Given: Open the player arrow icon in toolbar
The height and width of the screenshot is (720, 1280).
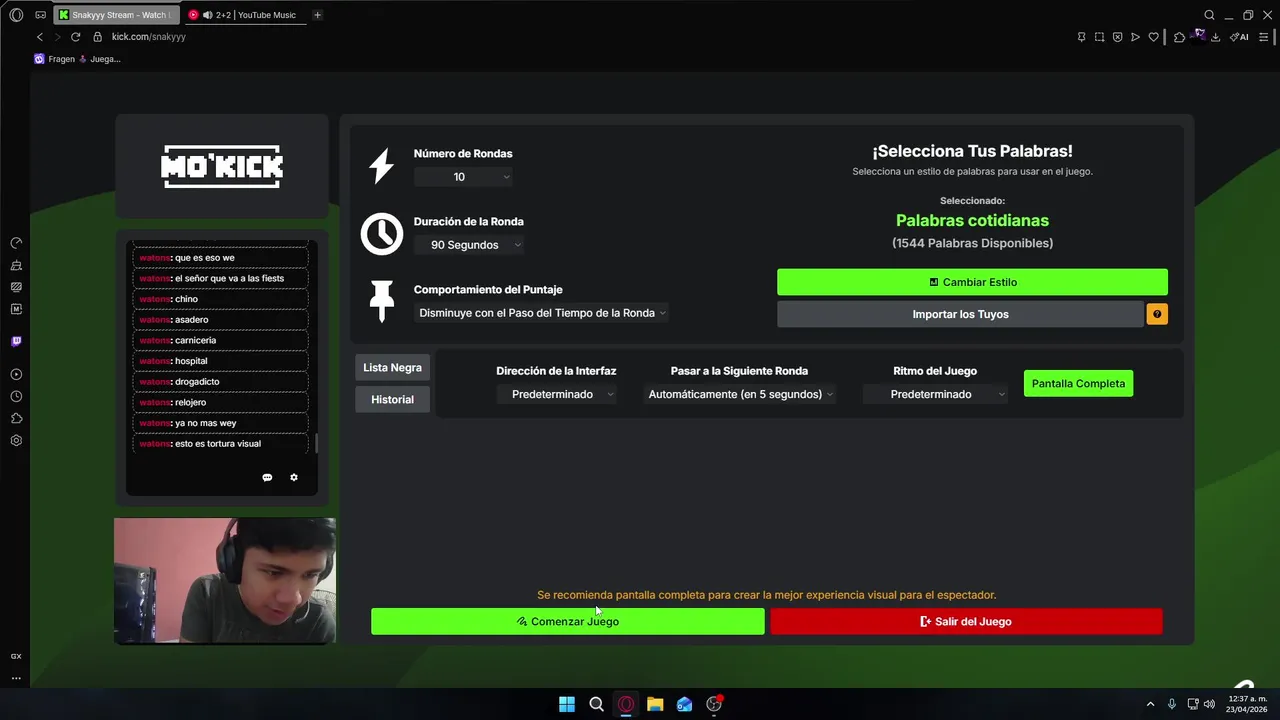Looking at the screenshot, I should [x=1135, y=37].
